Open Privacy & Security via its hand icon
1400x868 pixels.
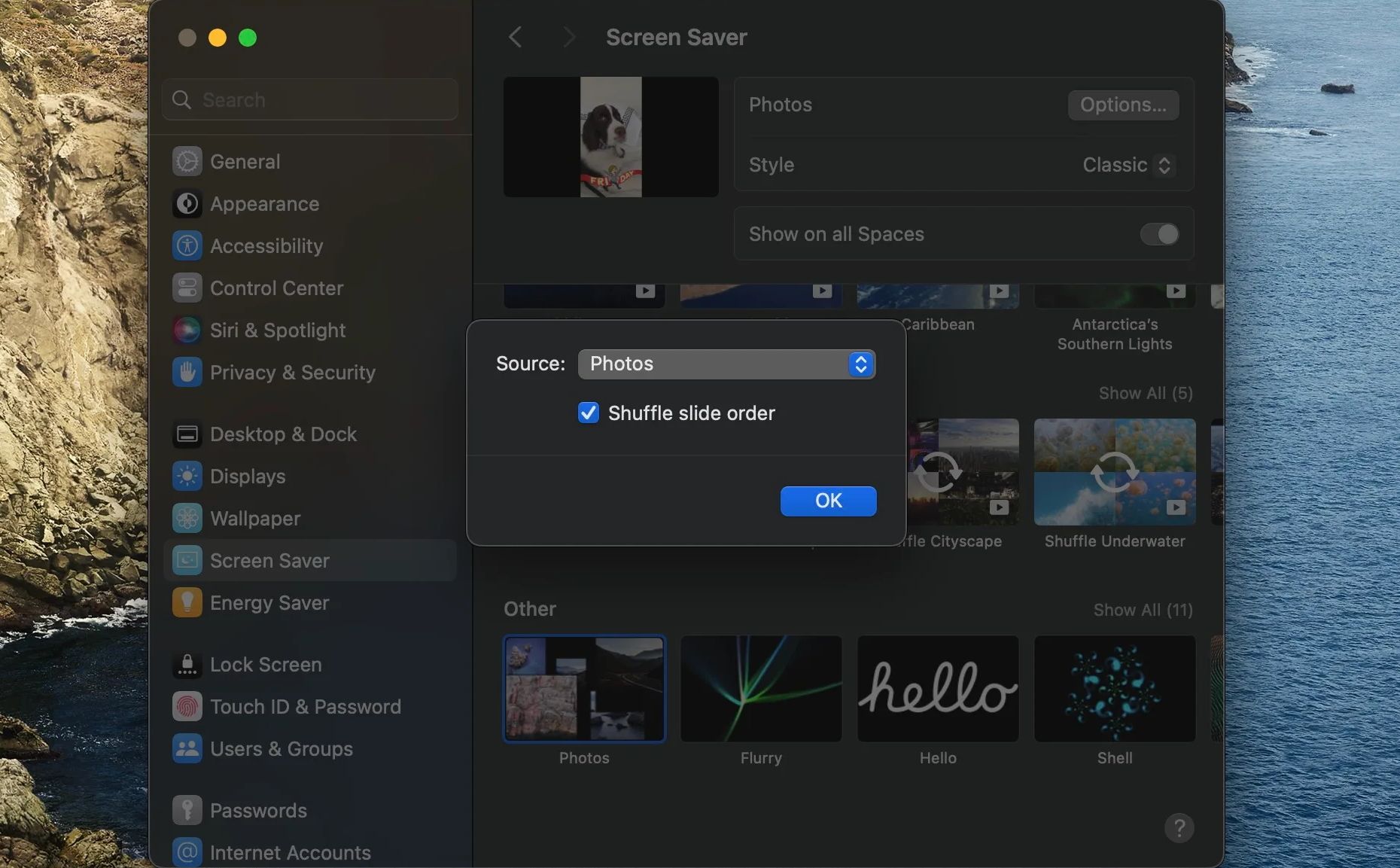(x=186, y=372)
